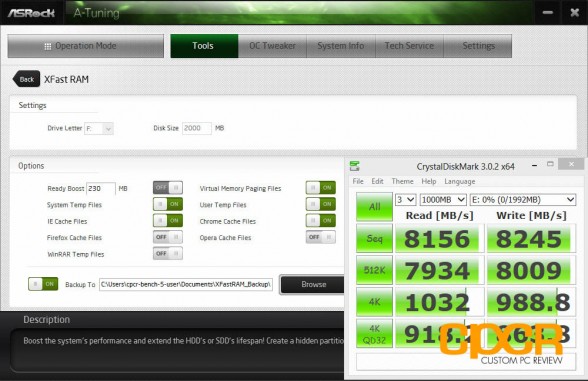
Task: Toggle System Temp Files switch
Action: (168, 204)
